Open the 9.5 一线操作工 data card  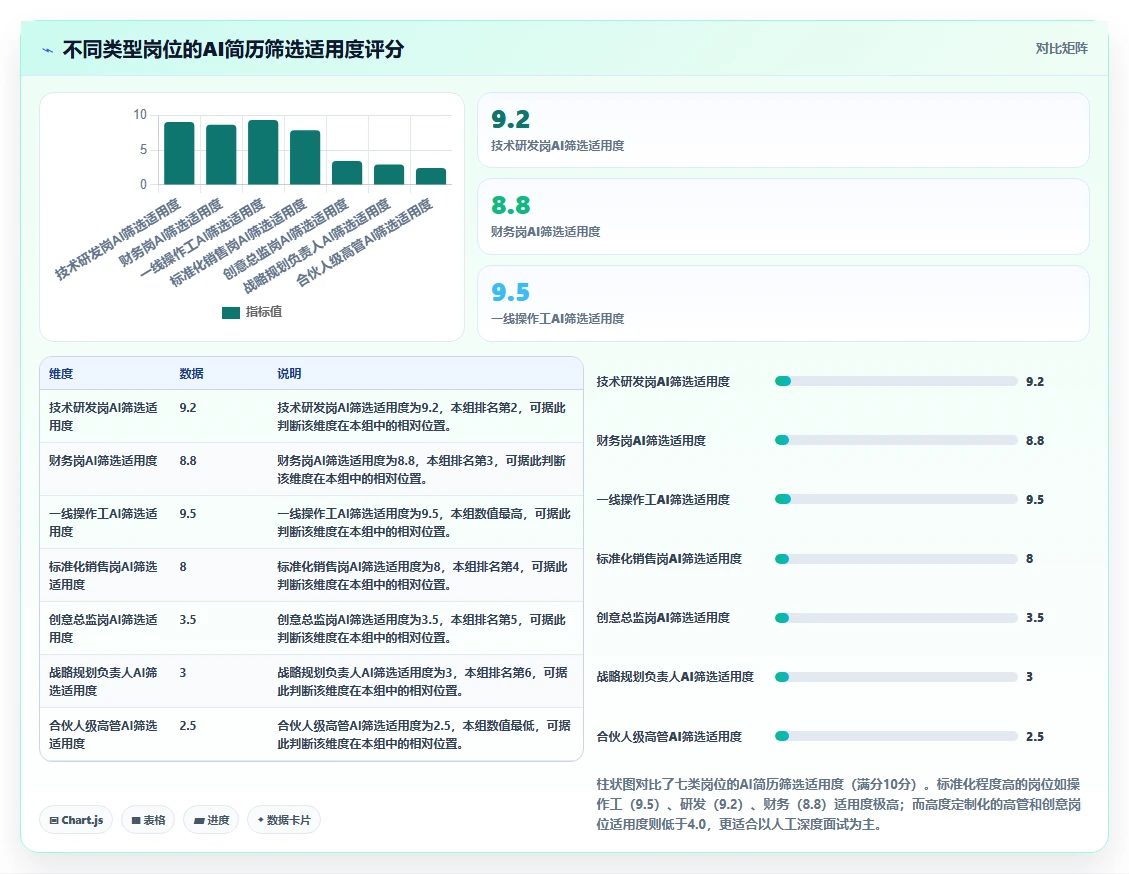click(783, 304)
